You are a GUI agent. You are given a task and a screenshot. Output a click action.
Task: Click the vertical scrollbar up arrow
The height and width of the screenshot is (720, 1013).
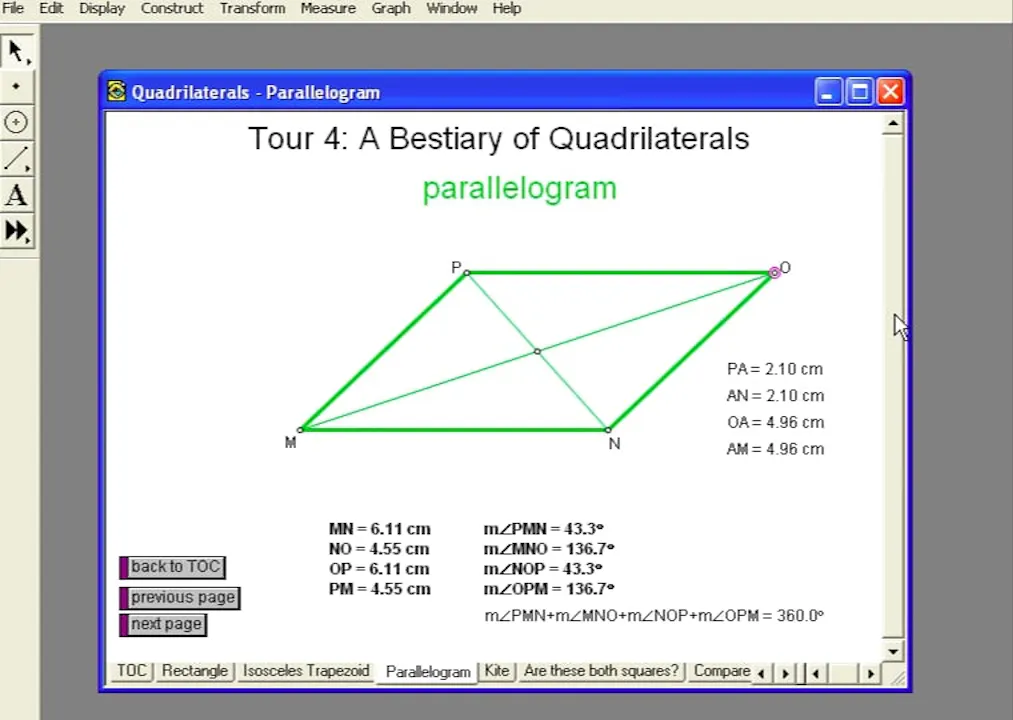pos(893,123)
